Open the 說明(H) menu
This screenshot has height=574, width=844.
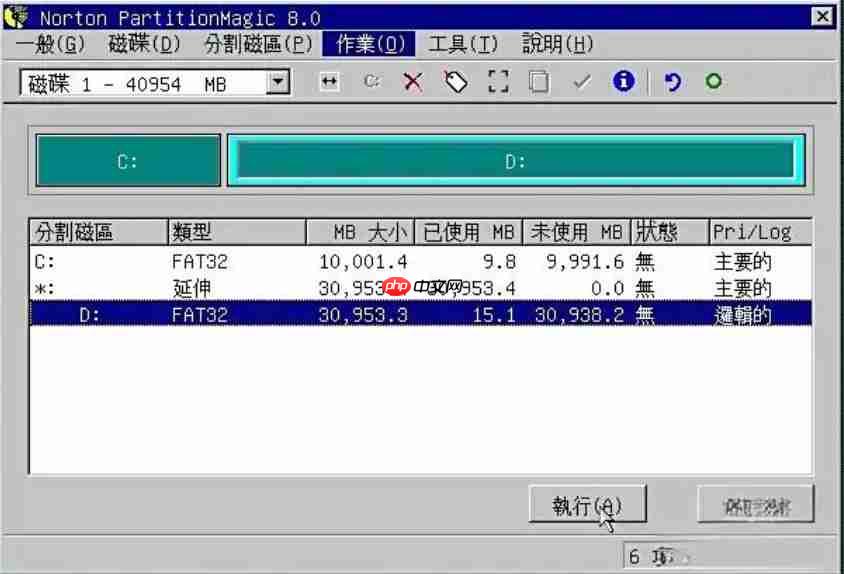(x=558, y=44)
